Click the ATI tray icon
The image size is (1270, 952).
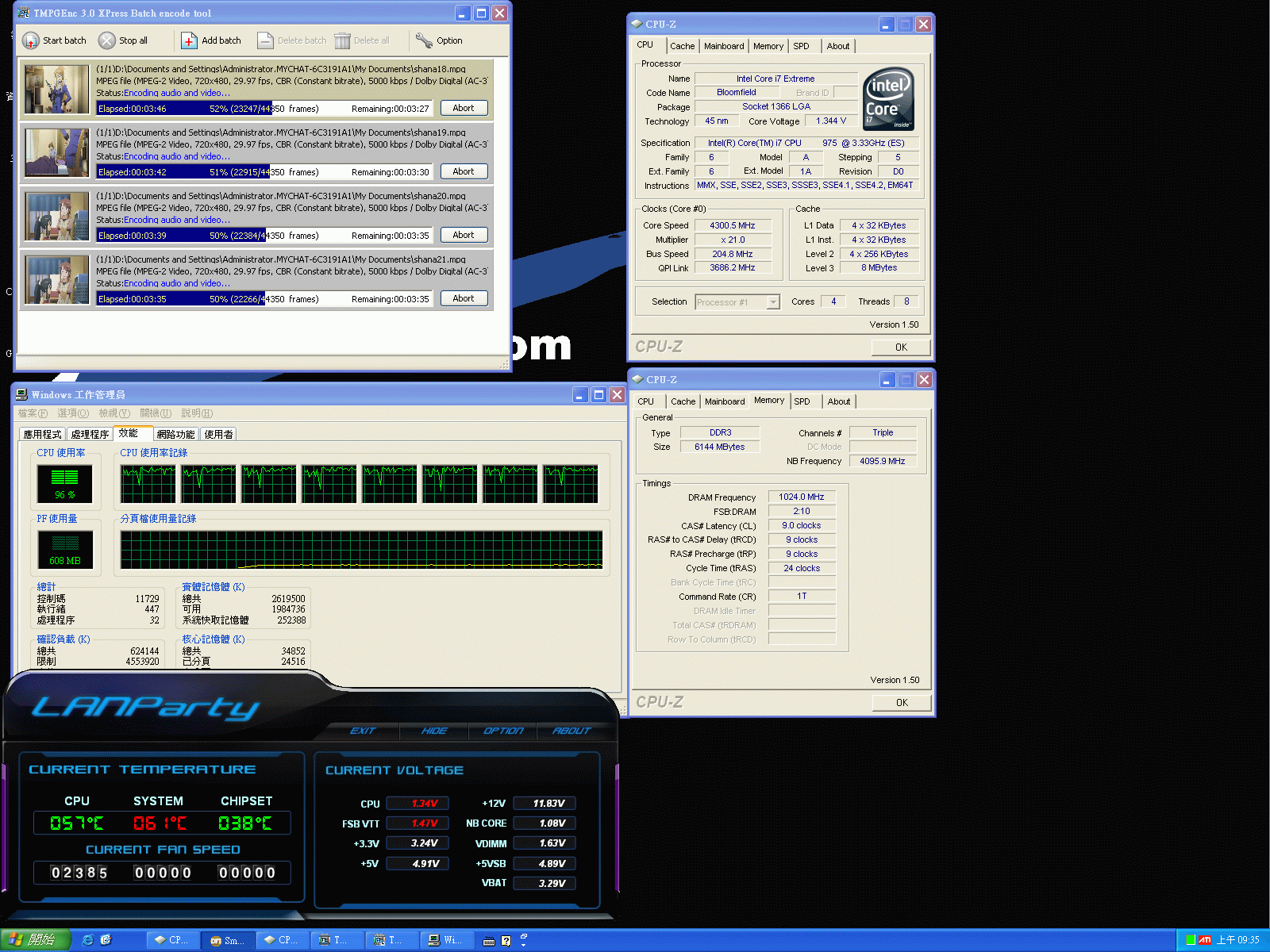click(1205, 940)
